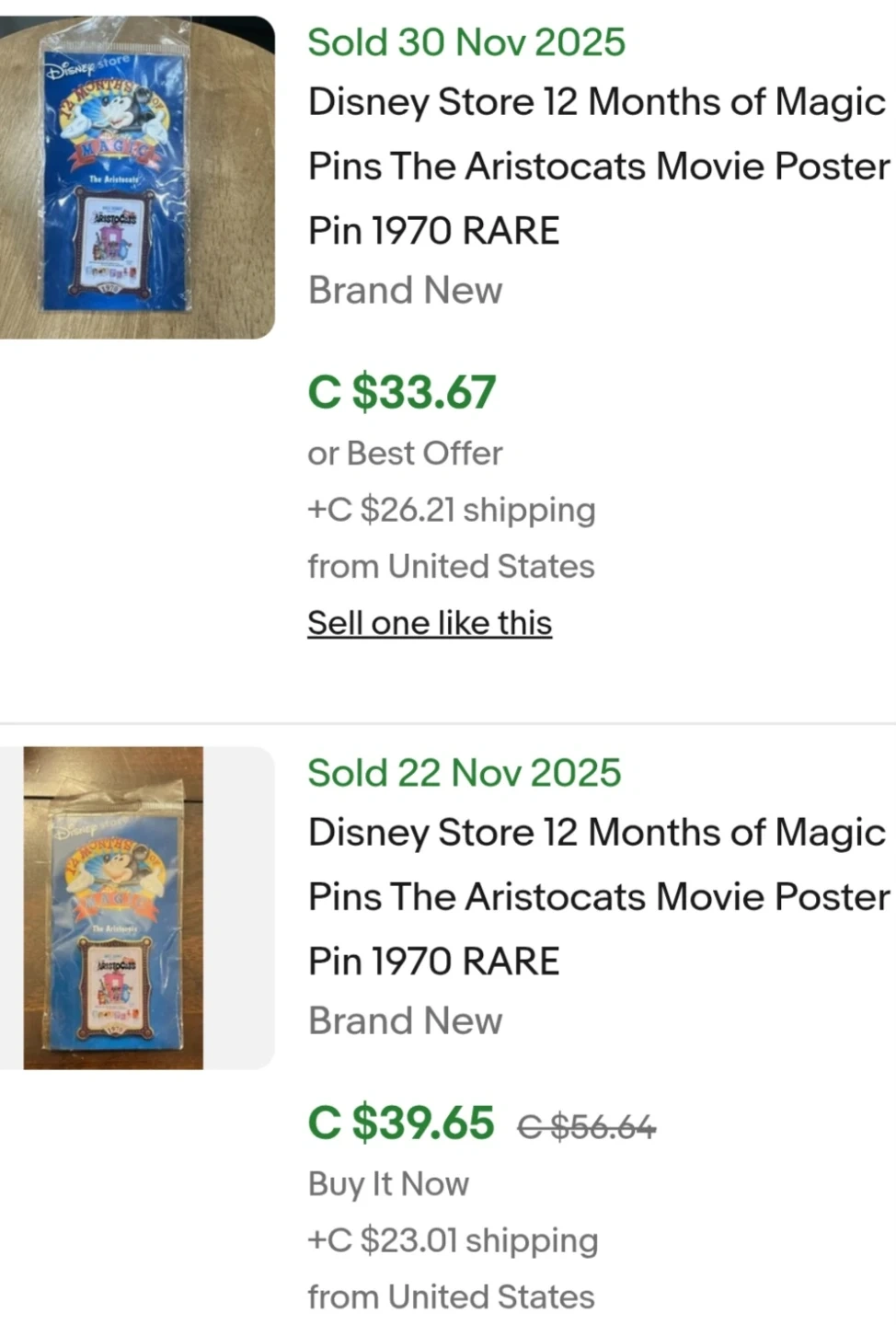
Task: Open the thumbnail of the pin sold 22 Nov
Action: click(113, 907)
